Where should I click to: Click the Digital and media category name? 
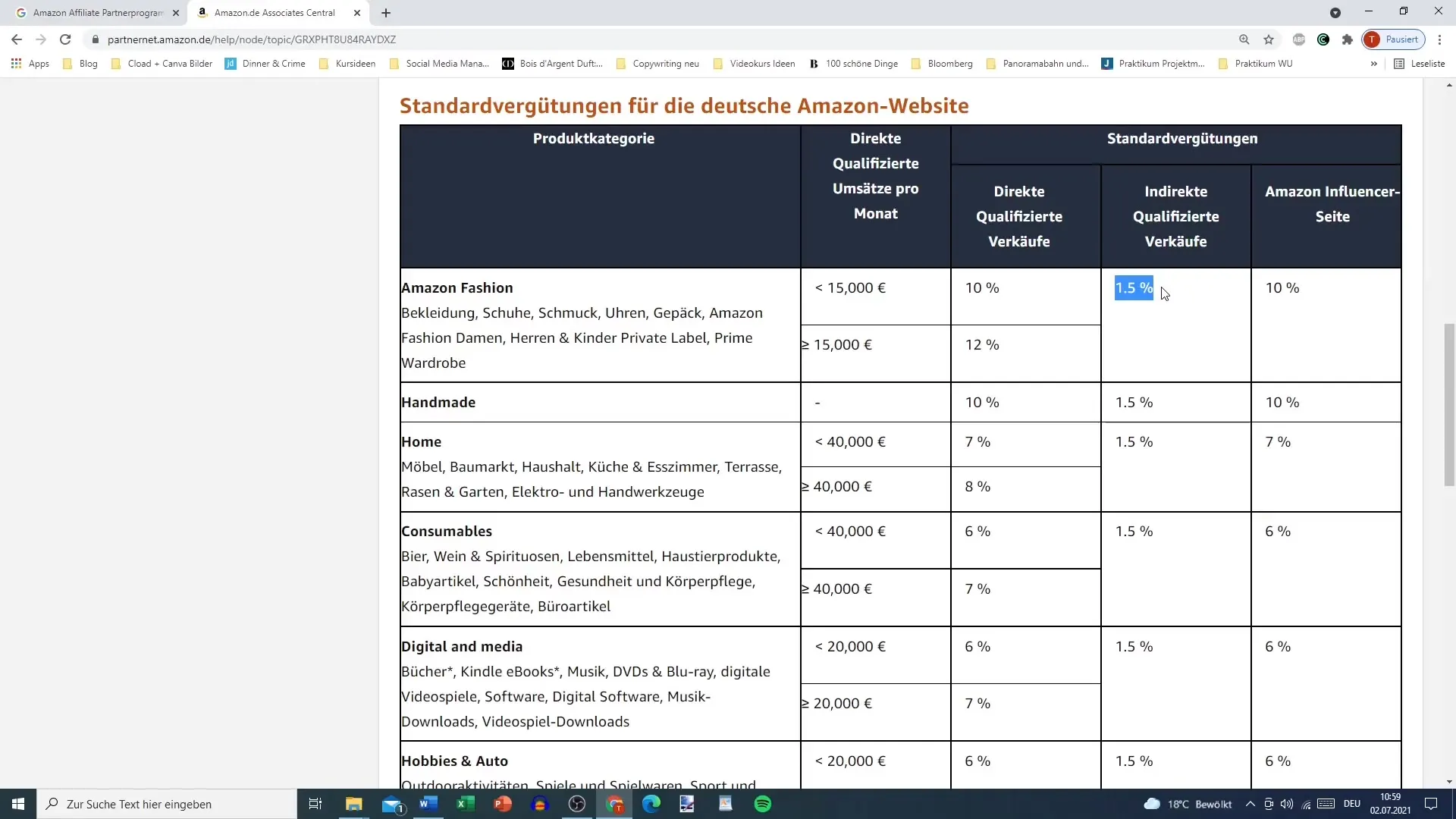point(462,646)
